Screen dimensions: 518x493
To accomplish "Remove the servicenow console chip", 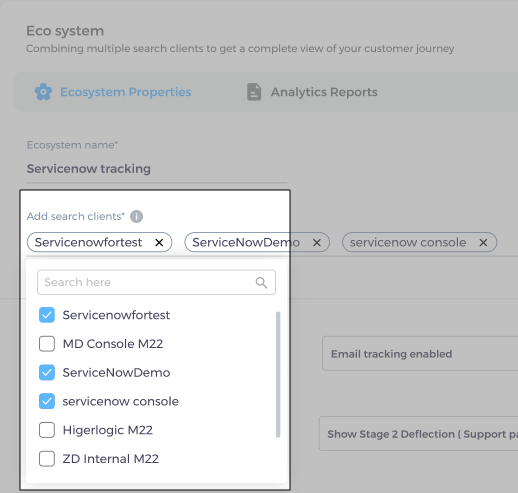I will pos(483,242).
